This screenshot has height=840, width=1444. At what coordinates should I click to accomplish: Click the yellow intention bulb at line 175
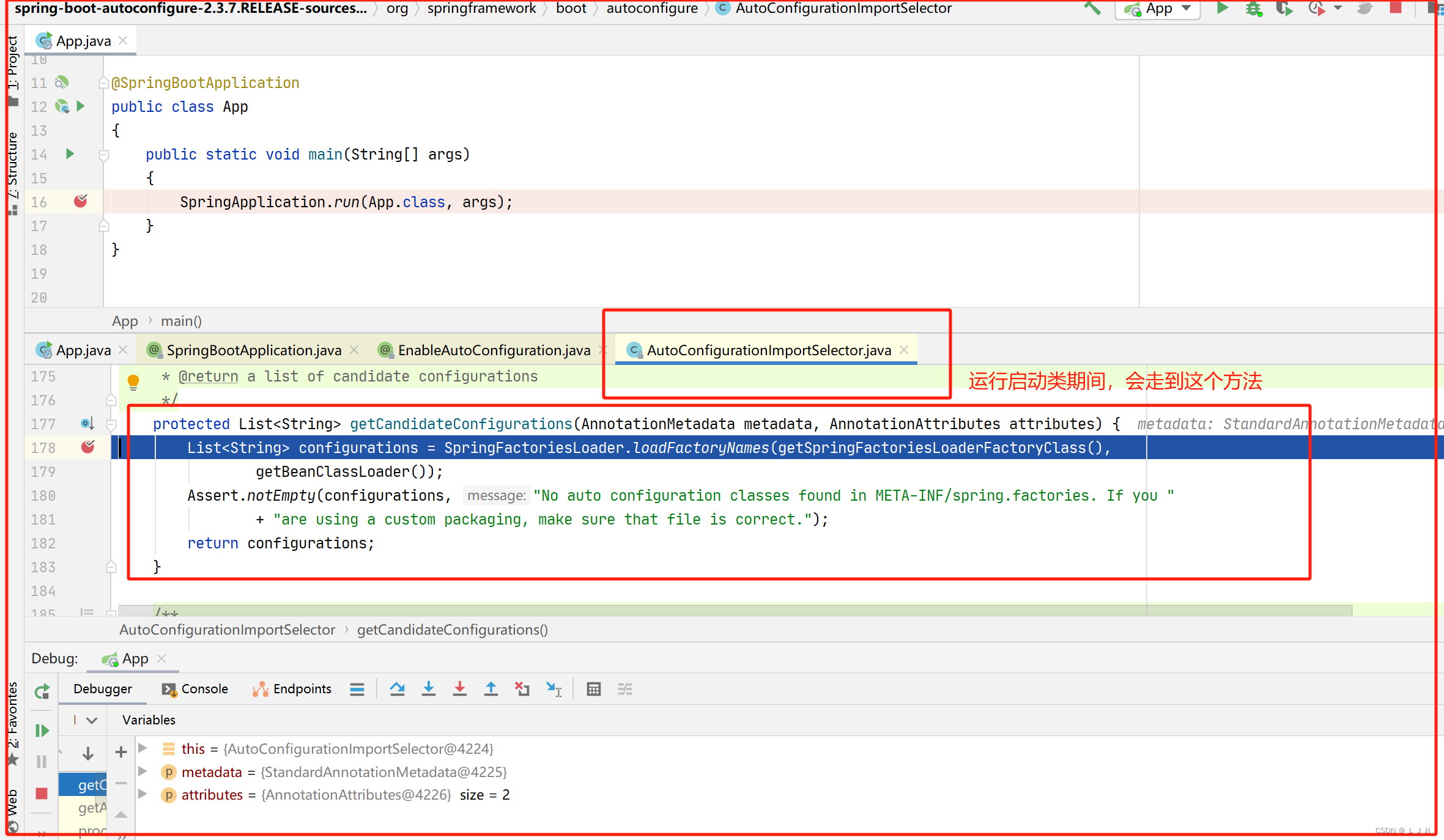(x=133, y=382)
